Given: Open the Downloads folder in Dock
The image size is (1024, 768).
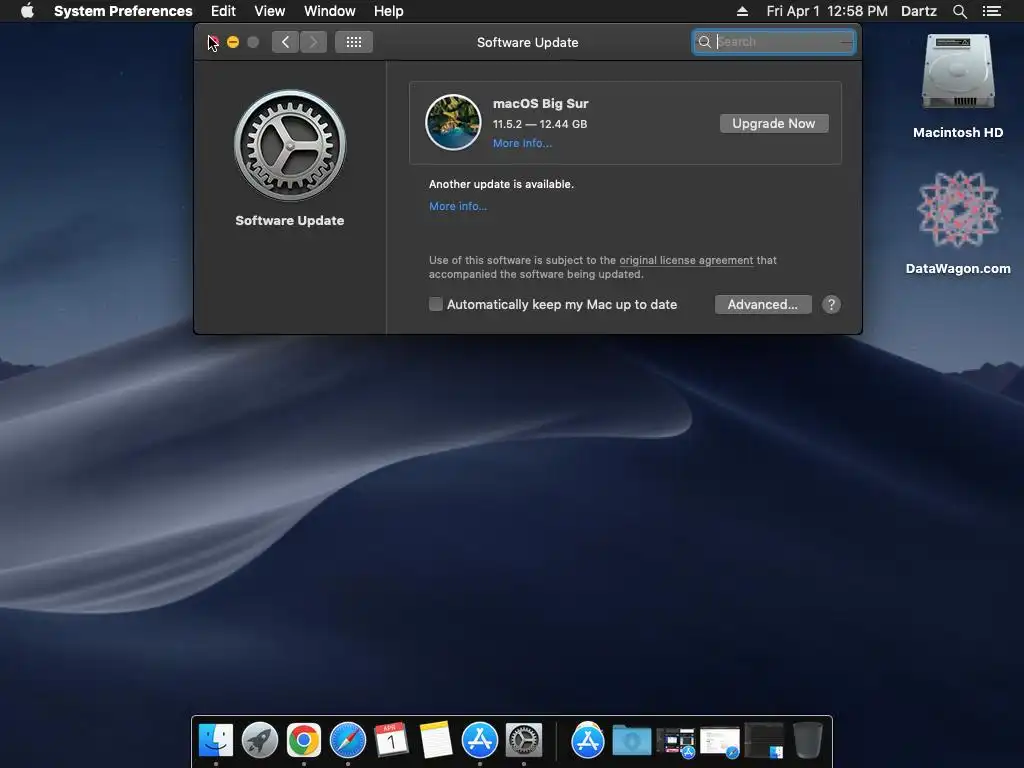Looking at the screenshot, I should (632, 741).
